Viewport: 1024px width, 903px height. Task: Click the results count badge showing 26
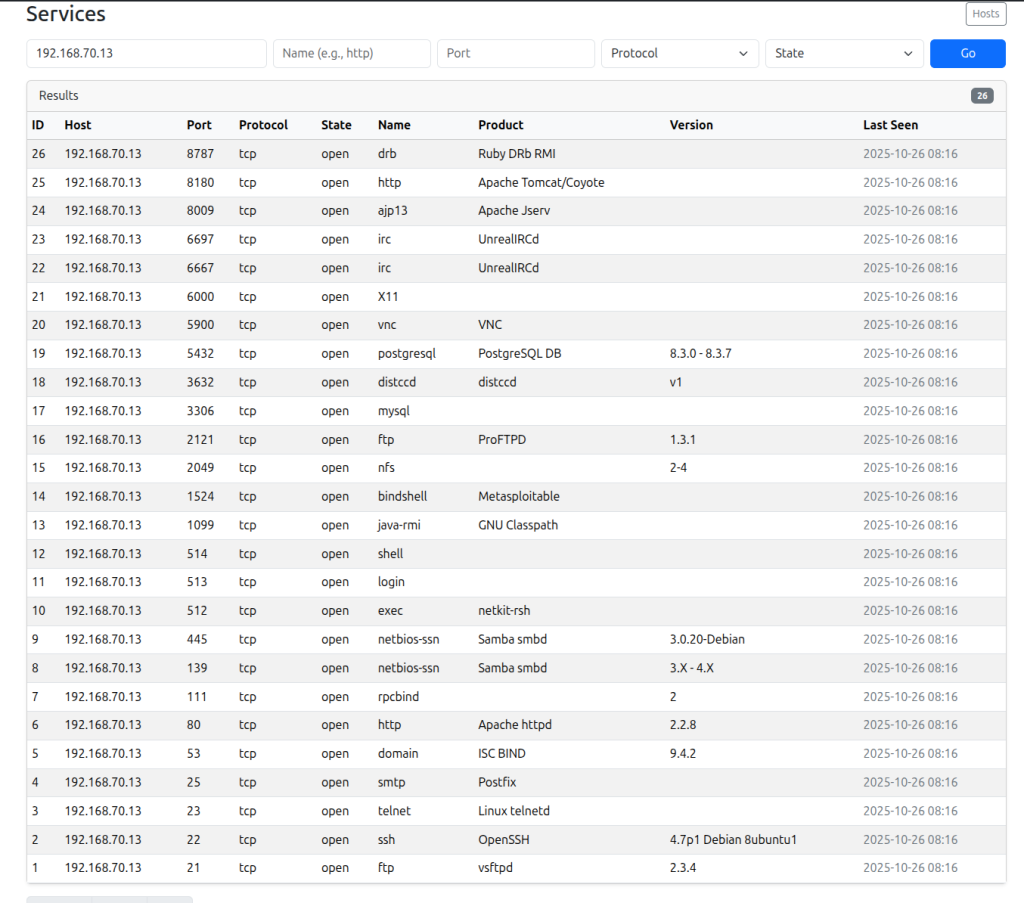[981, 96]
